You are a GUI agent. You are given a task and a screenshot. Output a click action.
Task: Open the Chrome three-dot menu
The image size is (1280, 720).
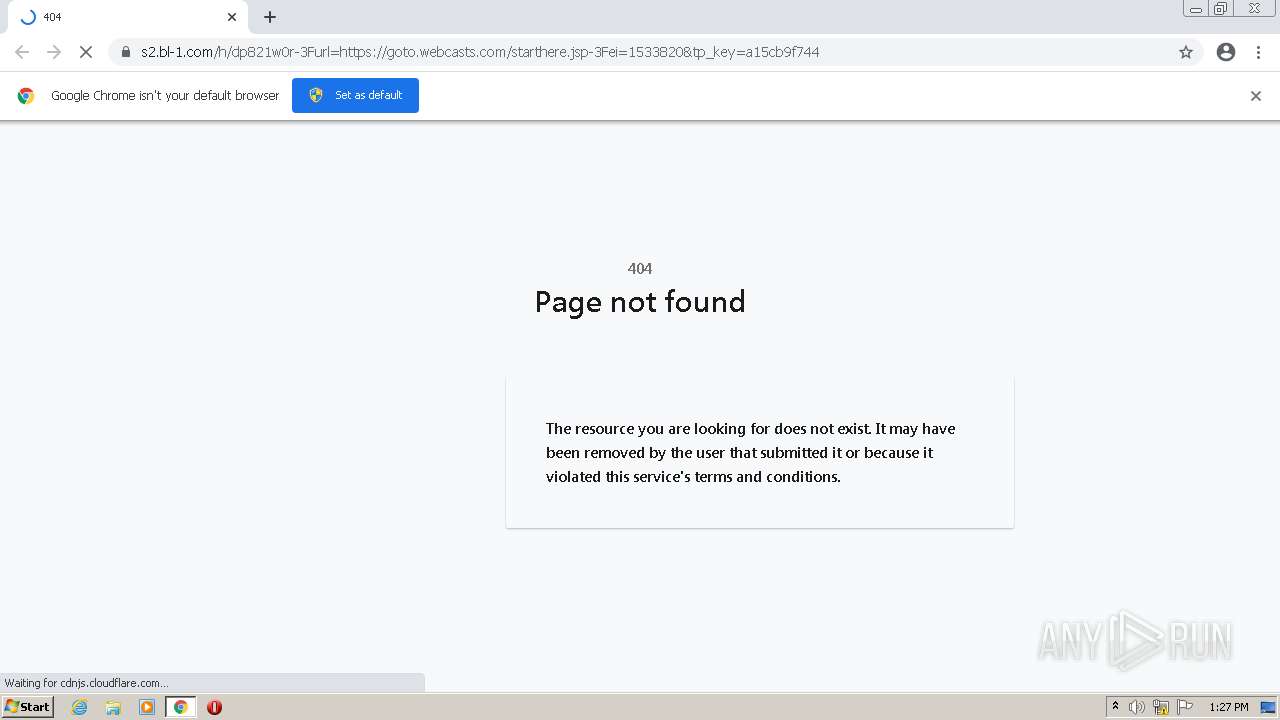(x=1258, y=52)
